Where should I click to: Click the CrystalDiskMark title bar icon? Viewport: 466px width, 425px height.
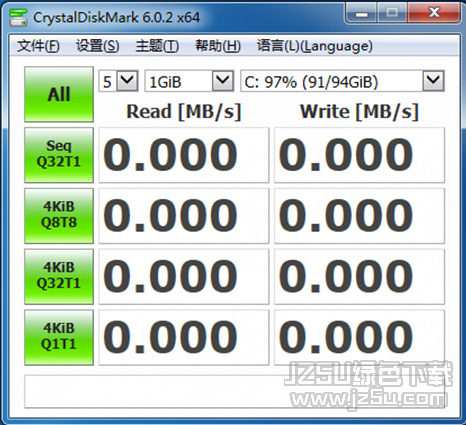tap(18, 17)
